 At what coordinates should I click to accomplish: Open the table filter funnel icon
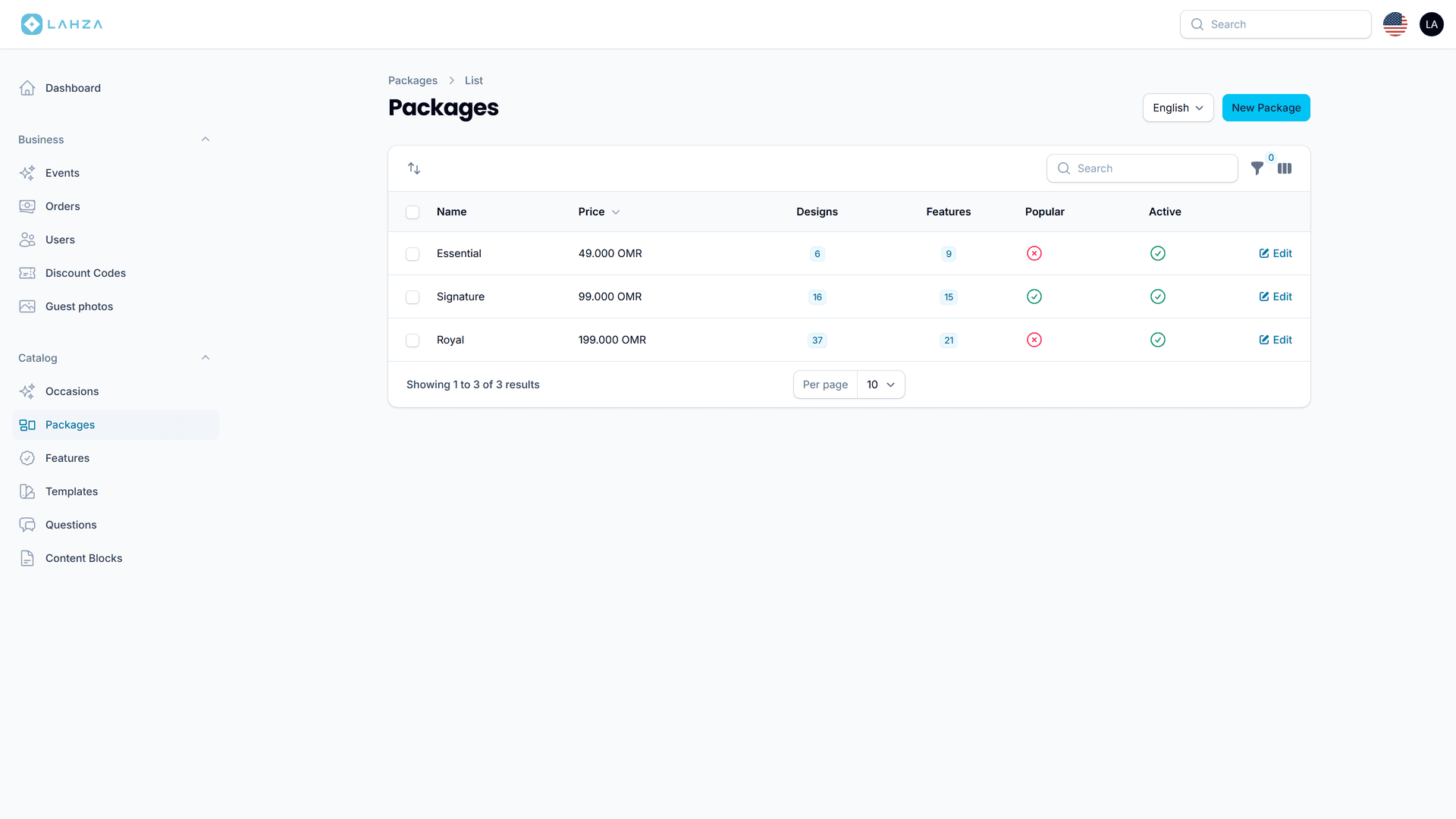1257,168
